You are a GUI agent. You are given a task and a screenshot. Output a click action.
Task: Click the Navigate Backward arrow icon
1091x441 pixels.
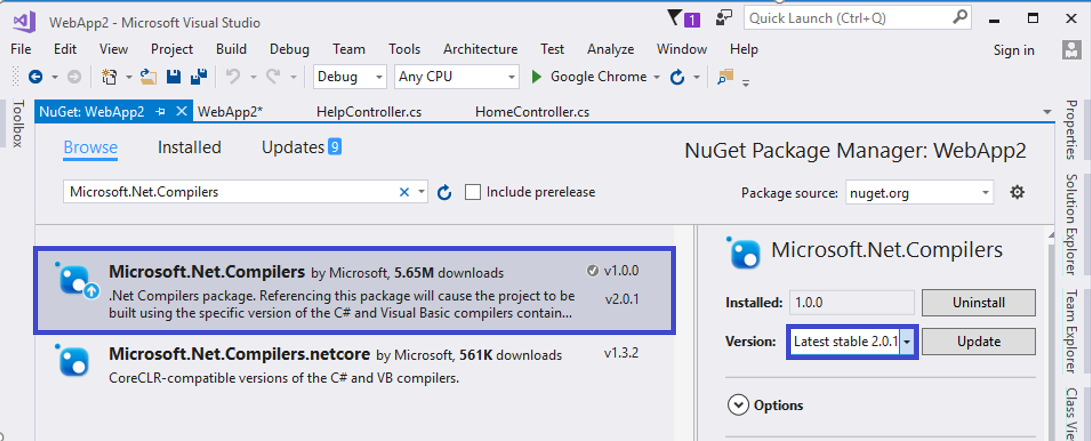pyautogui.click(x=35, y=77)
